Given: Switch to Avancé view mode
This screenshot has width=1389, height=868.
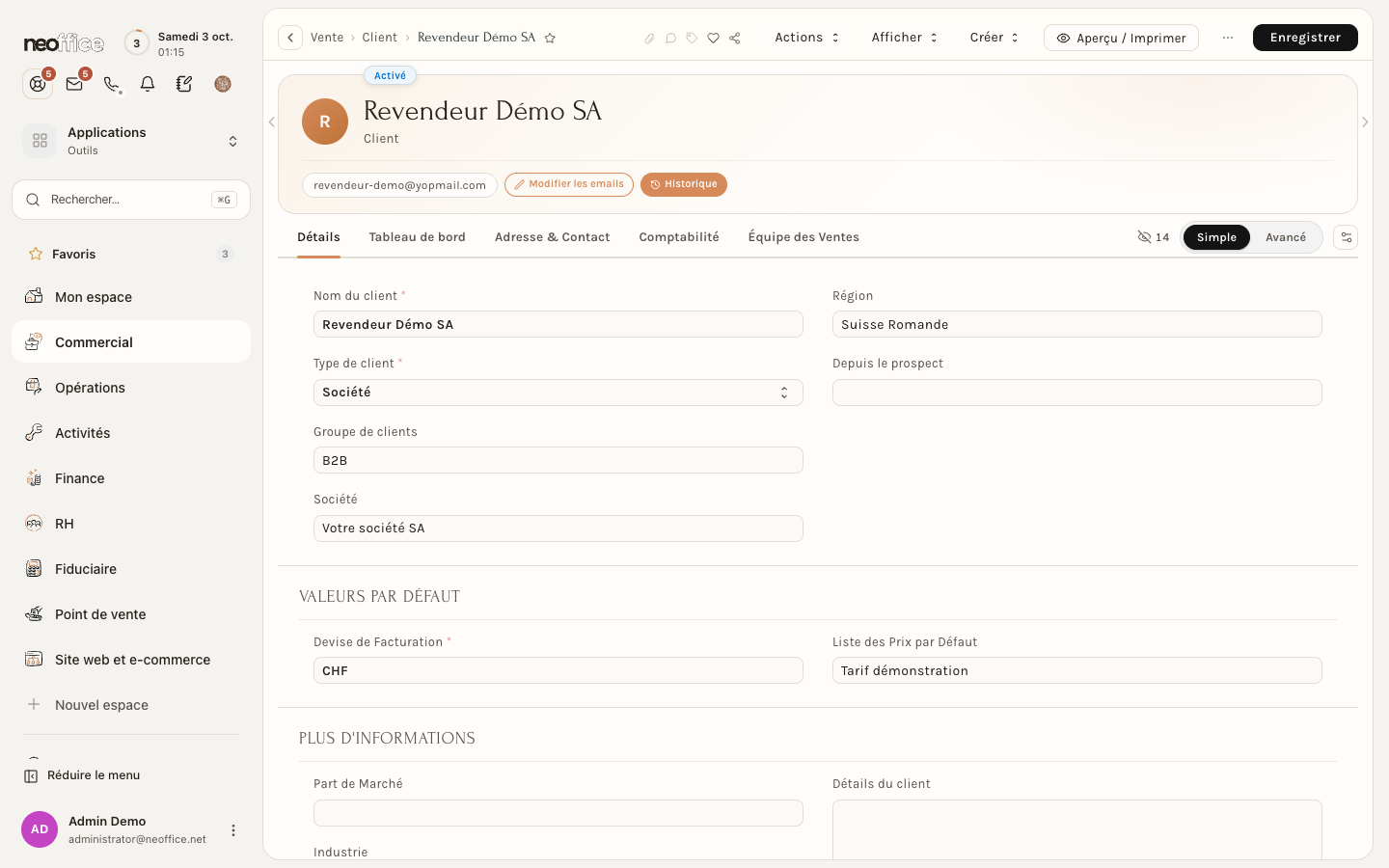Looking at the screenshot, I should pyautogui.click(x=1286, y=237).
